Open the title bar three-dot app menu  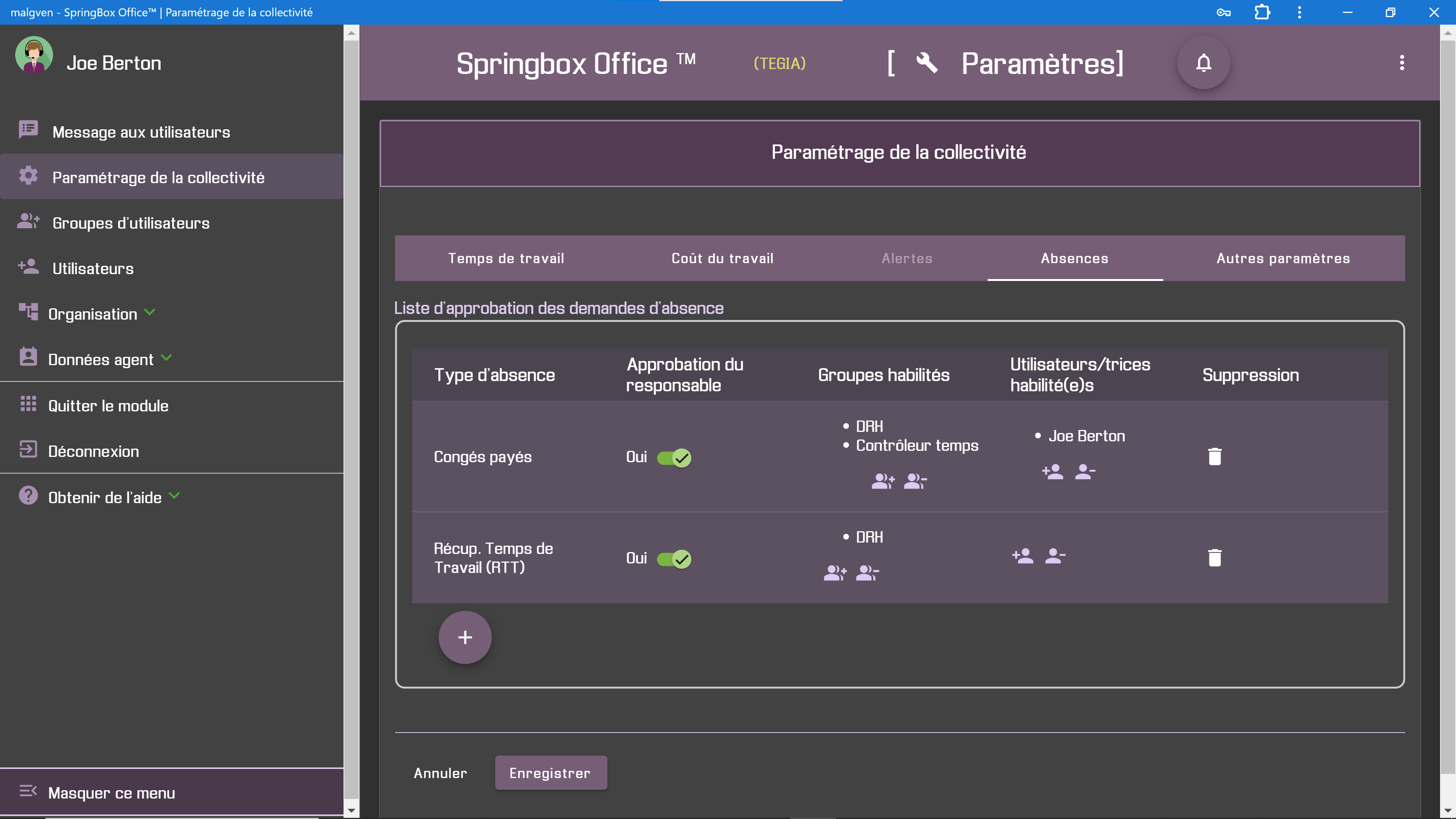click(x=1299, y=13)
